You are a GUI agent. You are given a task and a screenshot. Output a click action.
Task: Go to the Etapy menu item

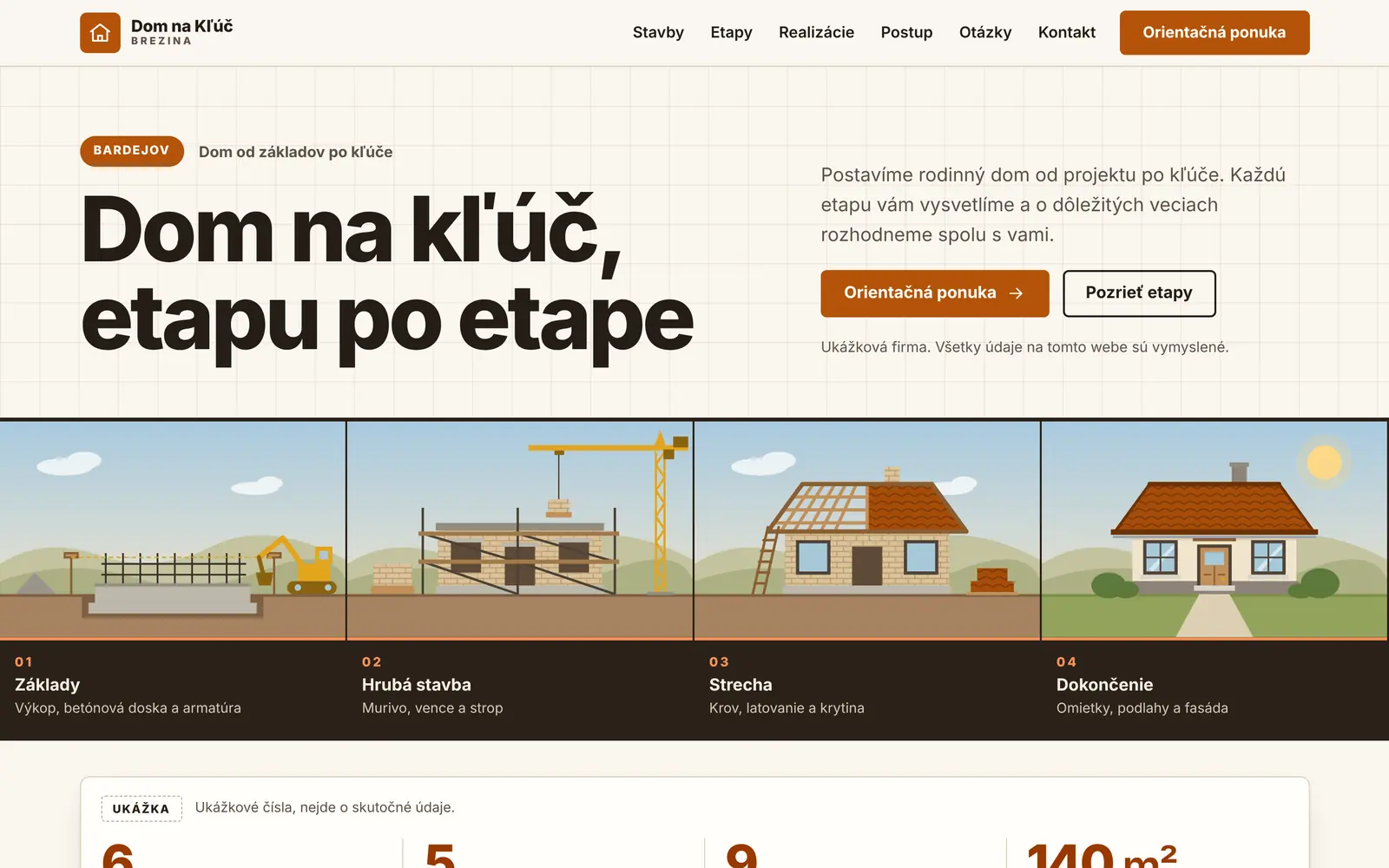click(731, 32)
